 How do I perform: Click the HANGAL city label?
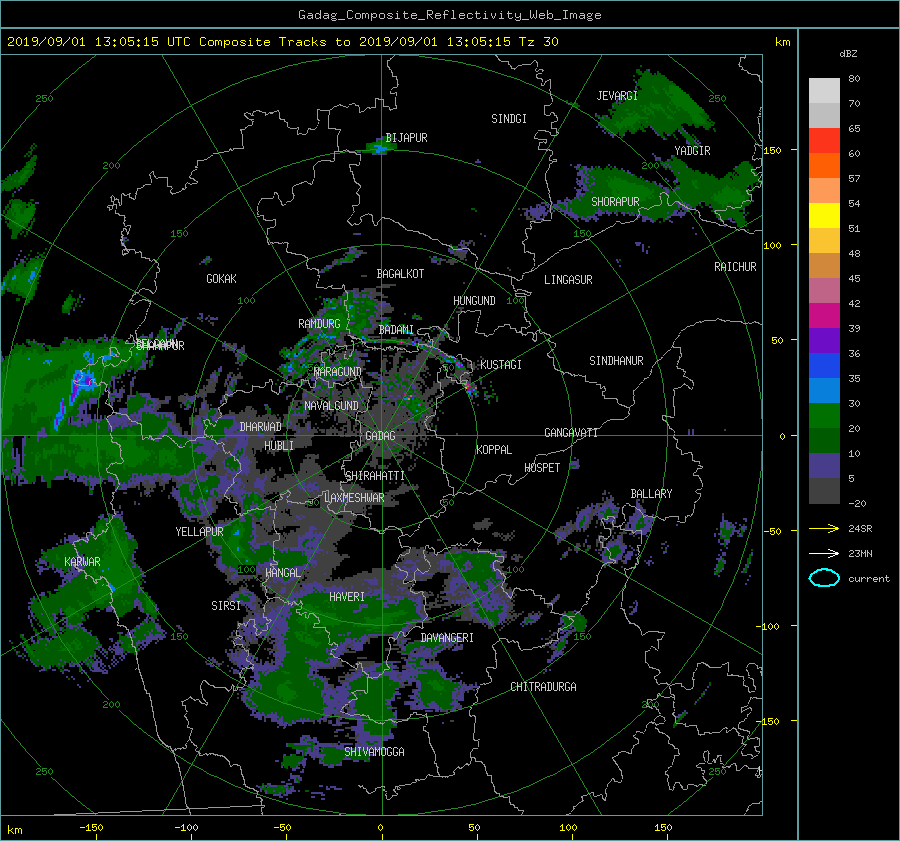point(283,573)
